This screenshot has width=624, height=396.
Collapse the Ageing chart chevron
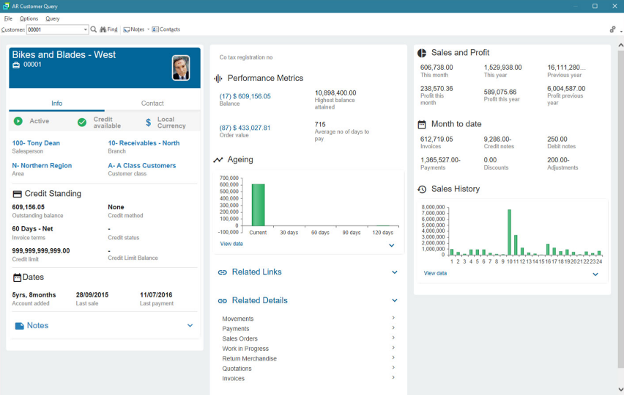click(392, 245)
